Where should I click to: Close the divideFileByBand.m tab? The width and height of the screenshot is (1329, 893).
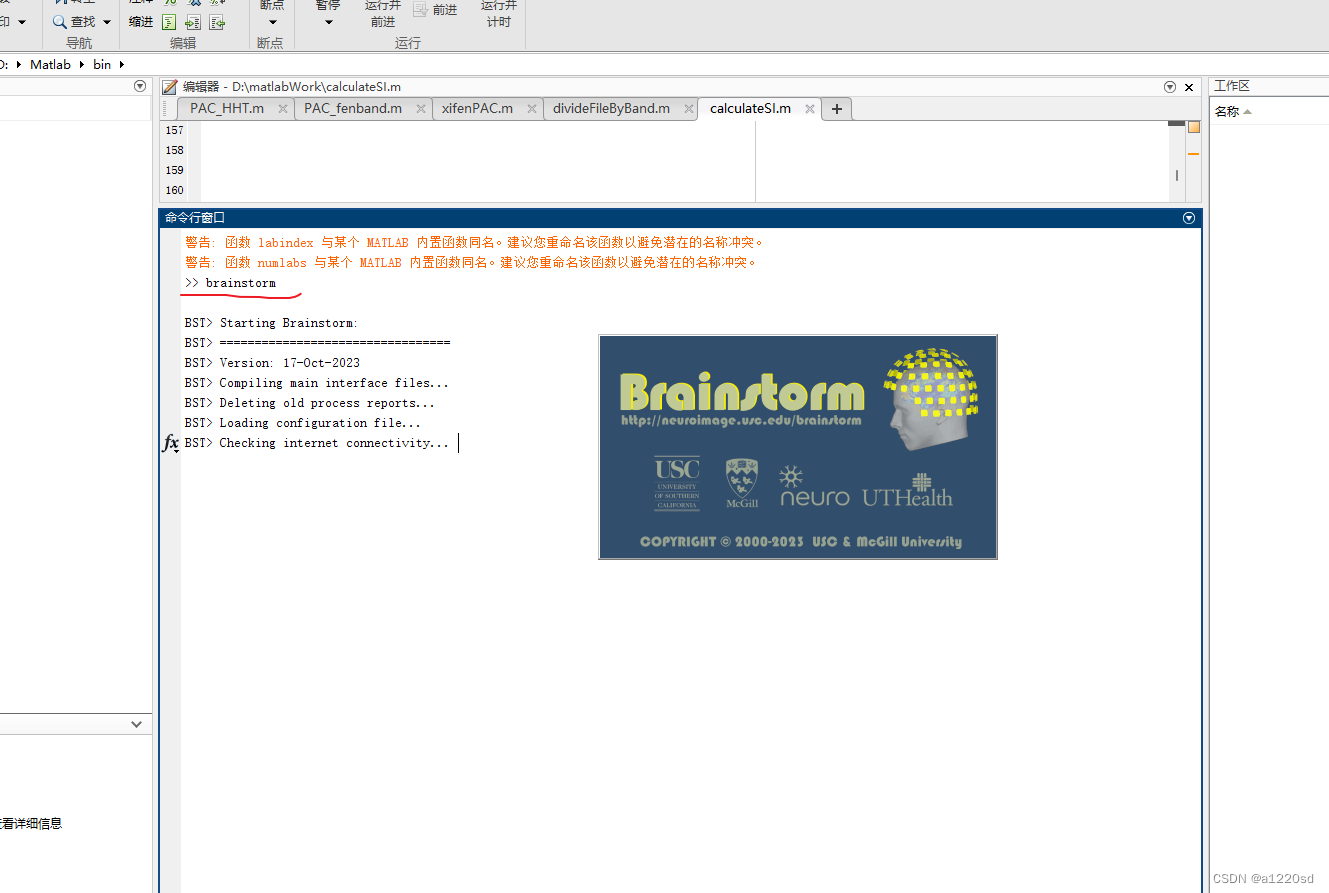(x=688, y=109)
